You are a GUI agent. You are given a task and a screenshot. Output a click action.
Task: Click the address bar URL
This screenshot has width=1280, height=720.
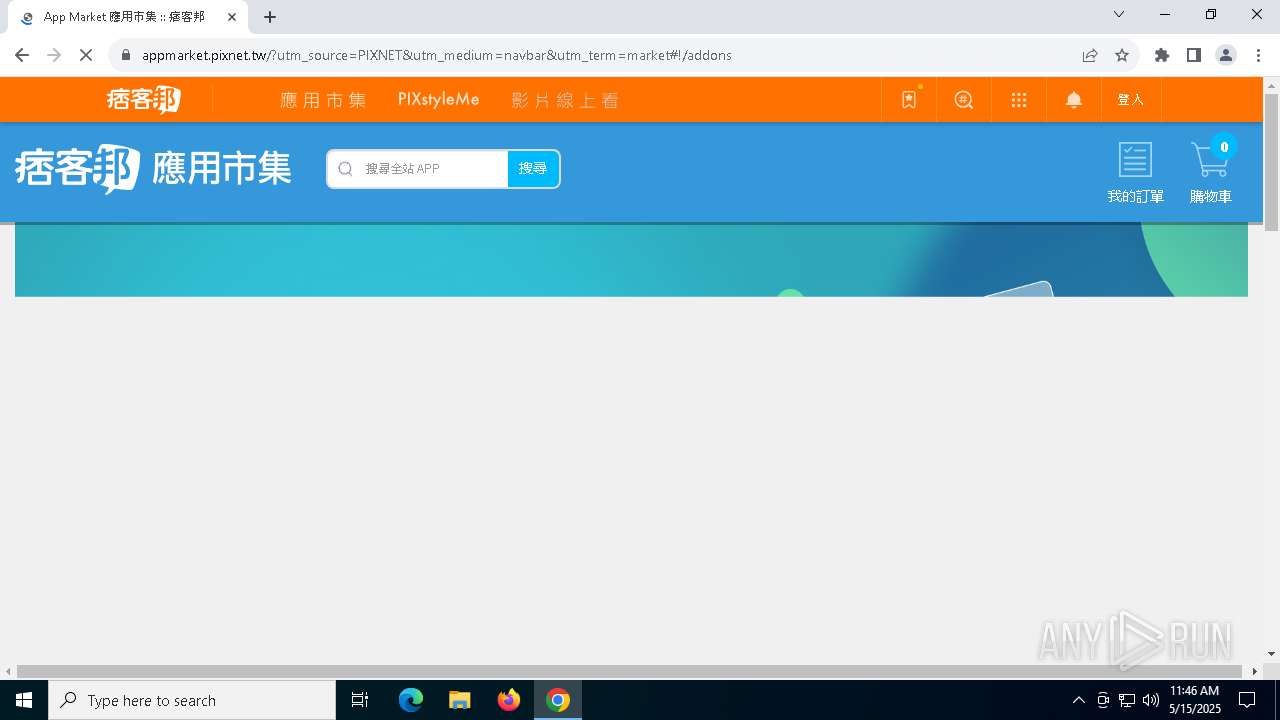tap(437, 55)
